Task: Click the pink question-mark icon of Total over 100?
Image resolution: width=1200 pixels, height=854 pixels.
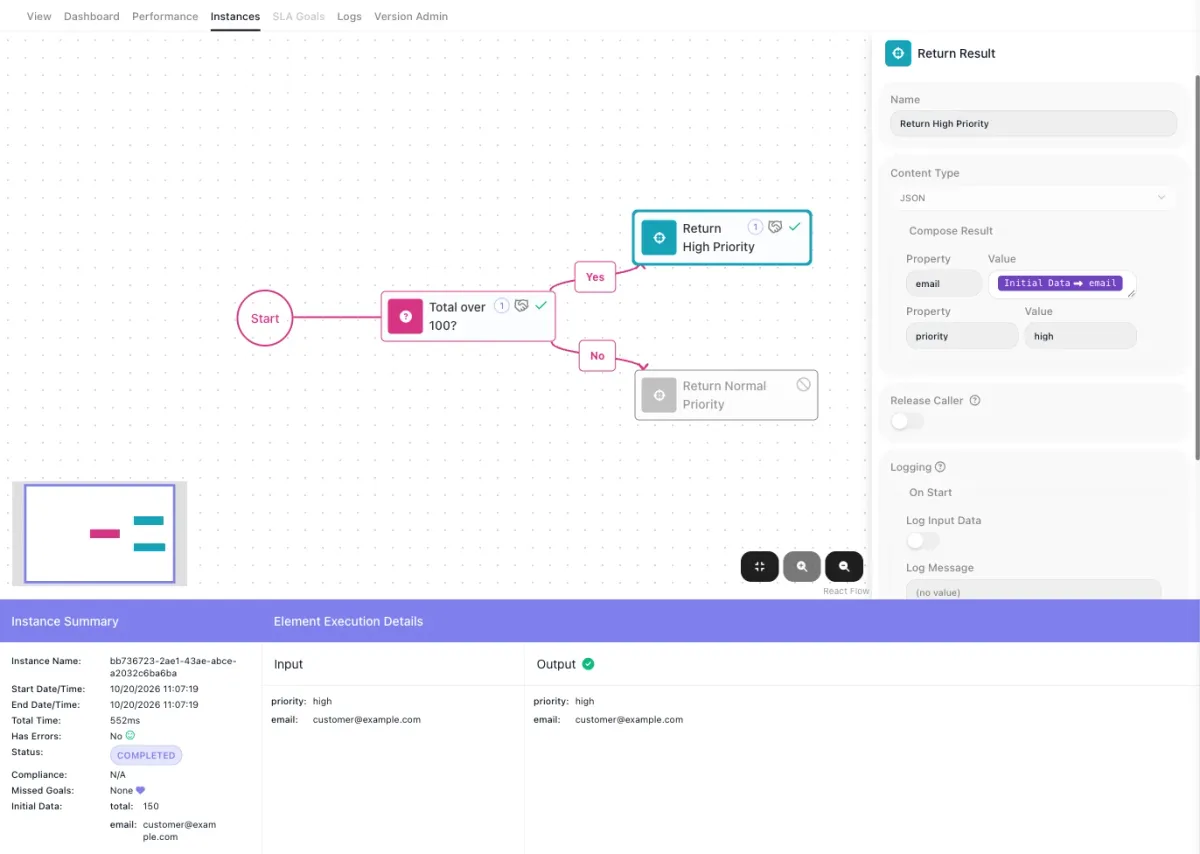Action: [405, 316]
